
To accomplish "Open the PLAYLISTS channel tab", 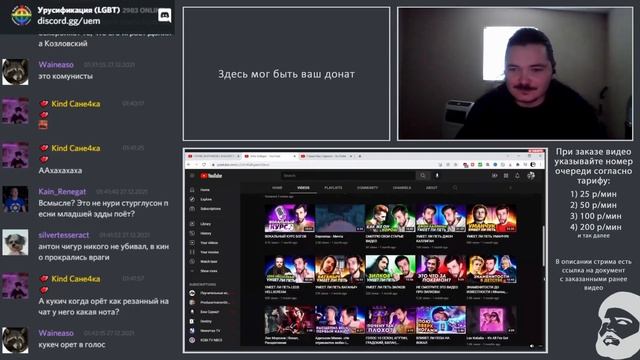I will pos(333,188).
